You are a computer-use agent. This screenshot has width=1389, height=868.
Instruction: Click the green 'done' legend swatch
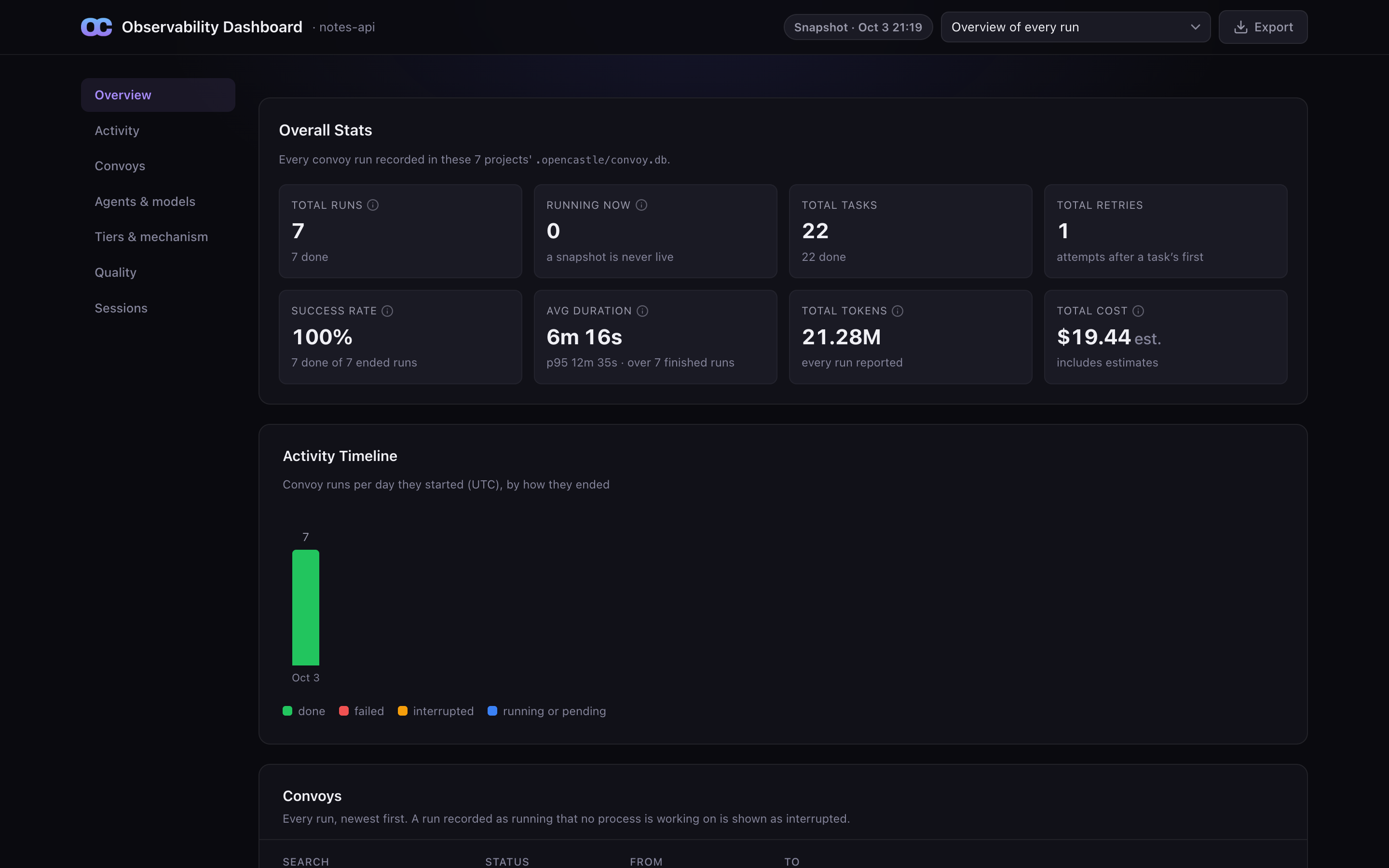[x=287, y=711]
